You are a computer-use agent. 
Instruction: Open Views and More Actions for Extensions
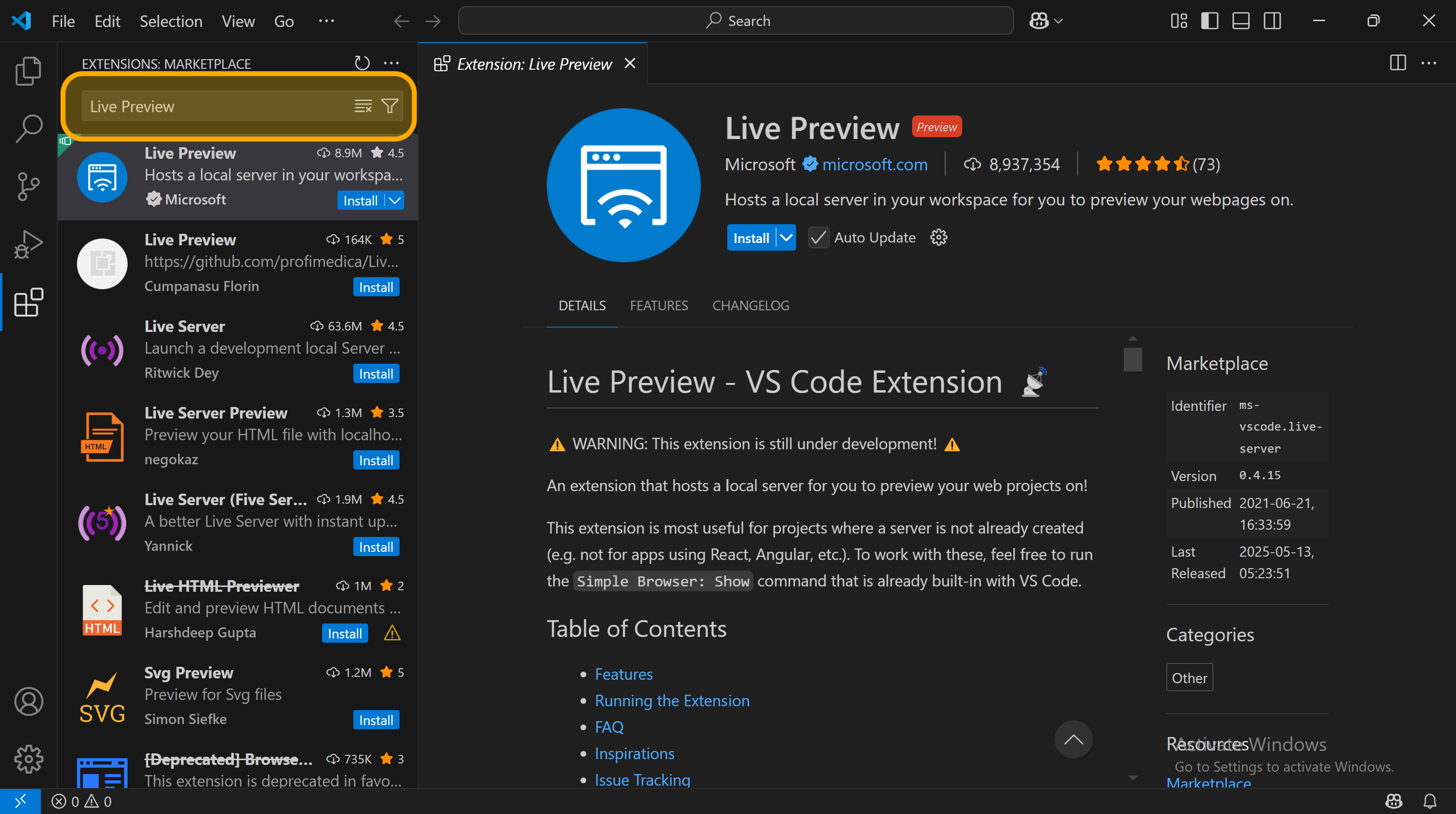[x=391, y=63]
